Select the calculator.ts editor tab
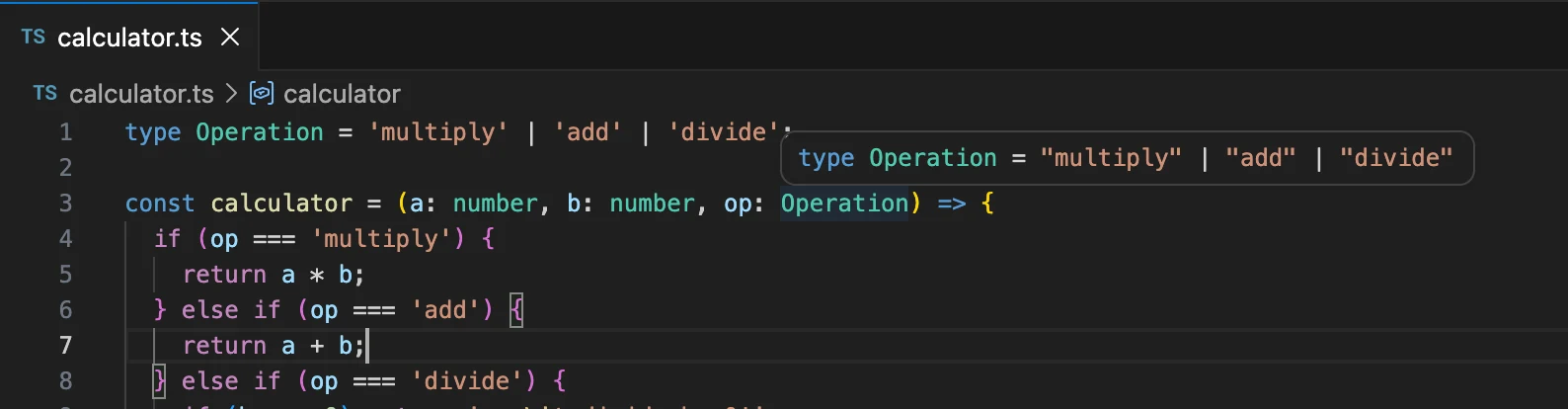The height and width of the screenshot is (409, 1568). click(x=129, y=37)
